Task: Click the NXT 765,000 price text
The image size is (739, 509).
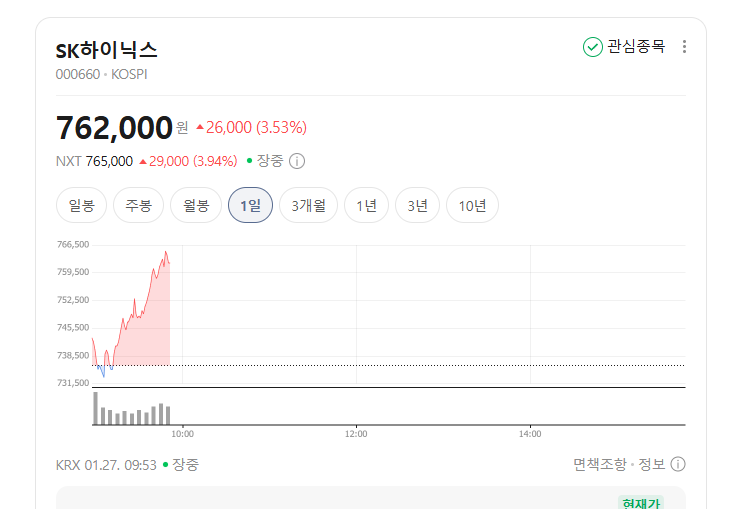Action: [109, 161]
